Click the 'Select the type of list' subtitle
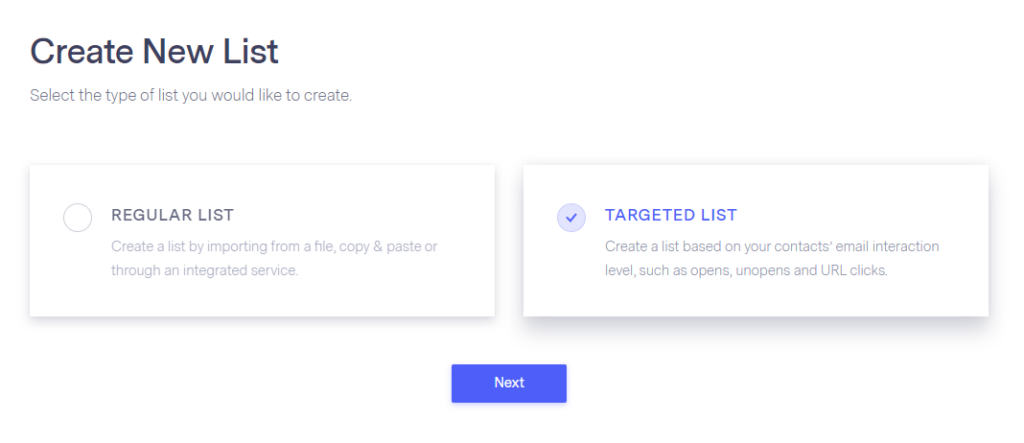The image size is (1024, 443). [190, 97]
